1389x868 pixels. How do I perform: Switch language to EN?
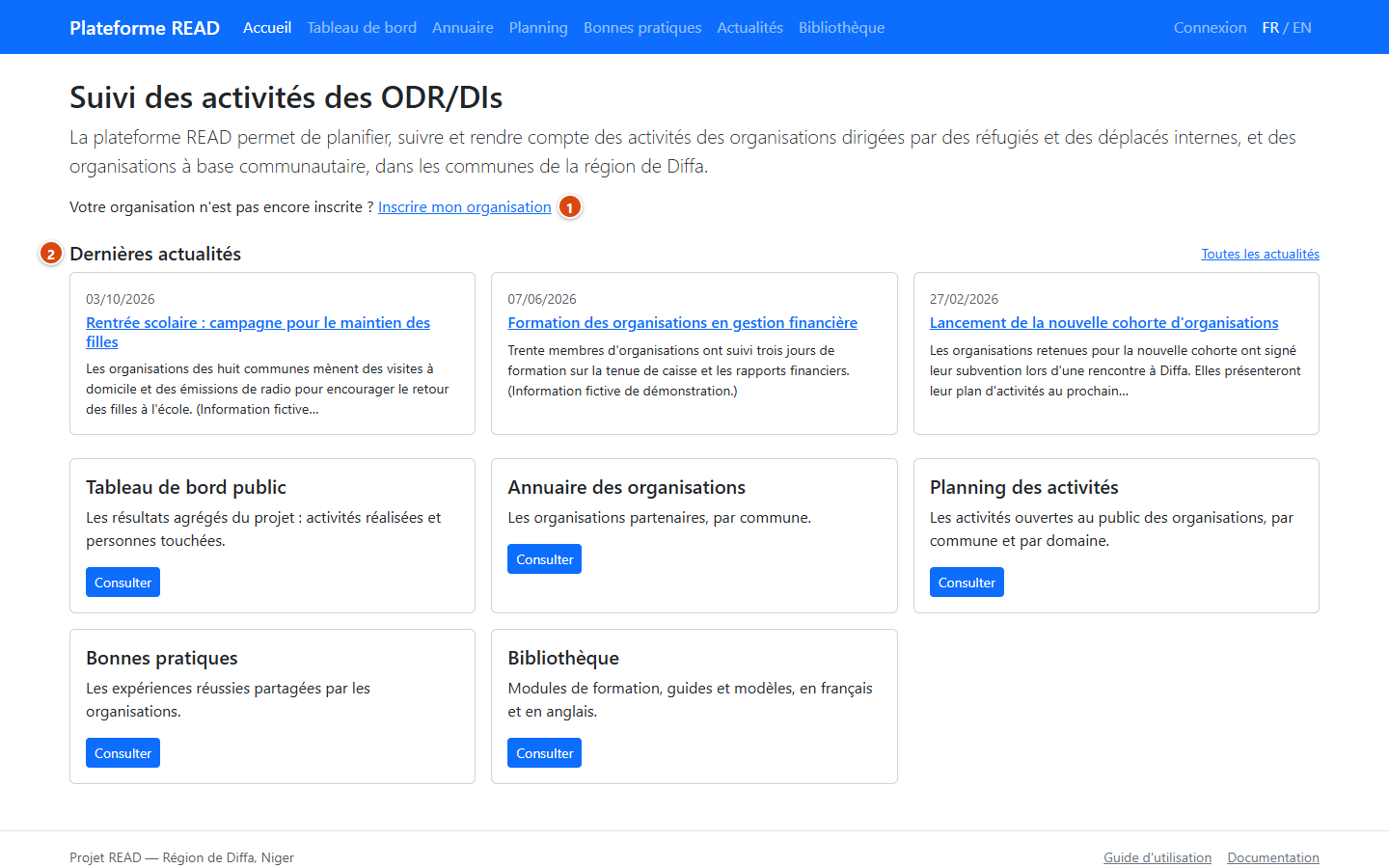1302,28
